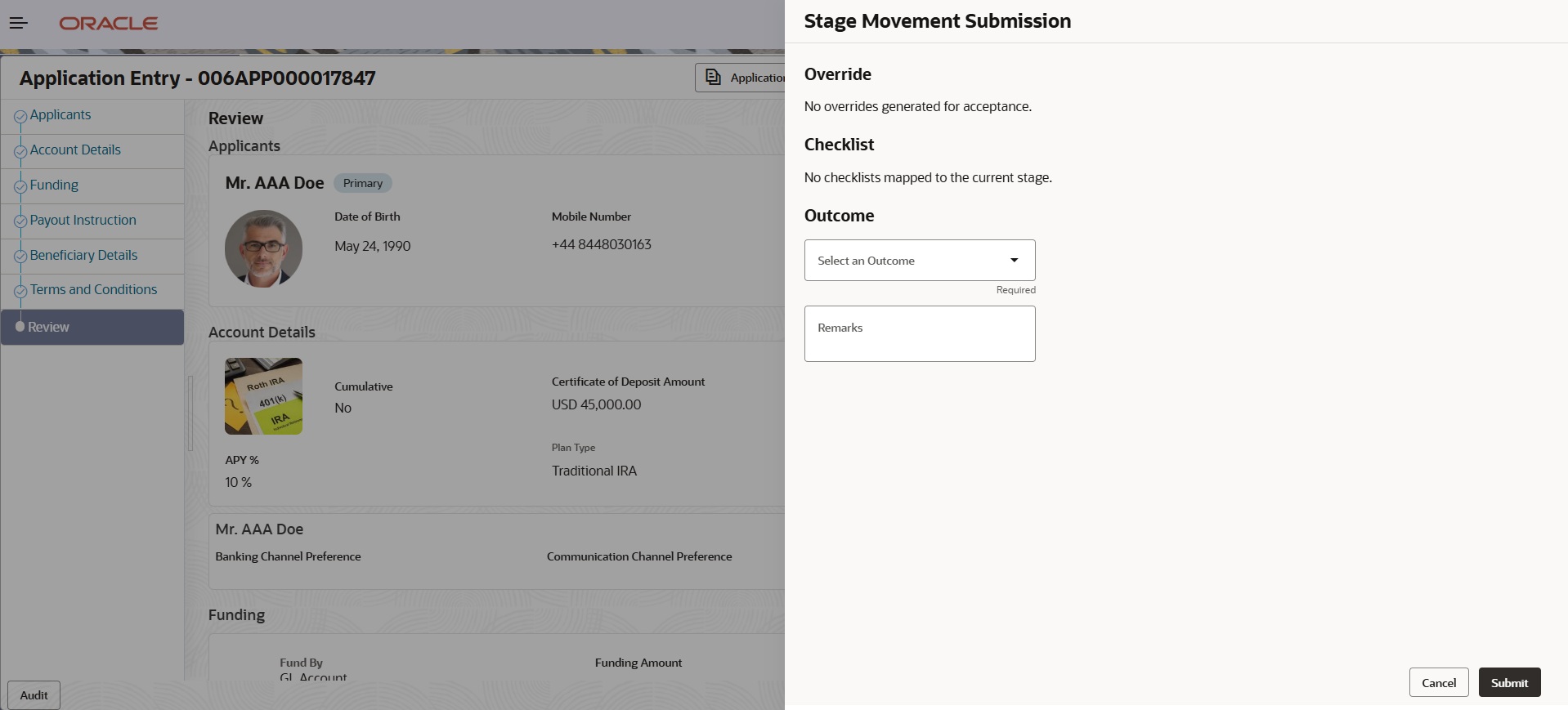
Task: Click the Funding step check icon
Action: (x=20, y=187)
